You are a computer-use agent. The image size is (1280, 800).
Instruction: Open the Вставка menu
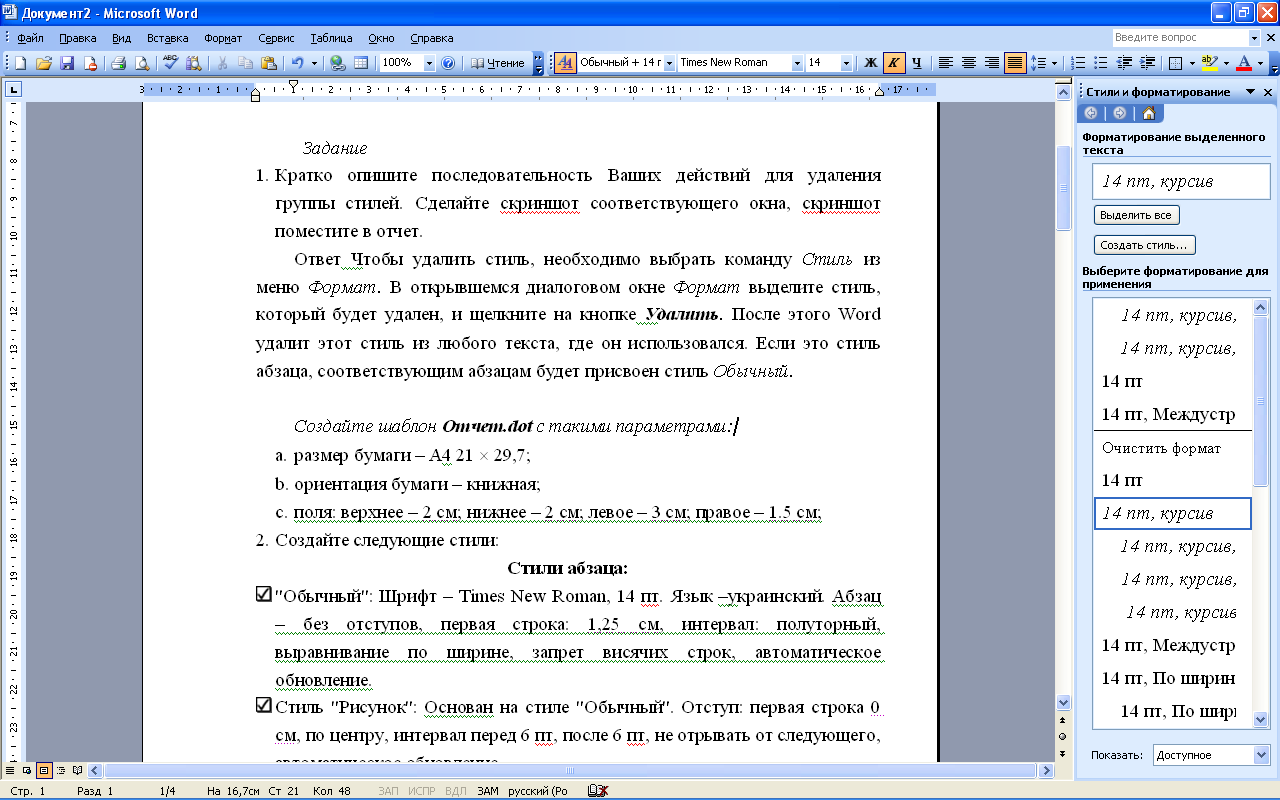pos(167,38)
